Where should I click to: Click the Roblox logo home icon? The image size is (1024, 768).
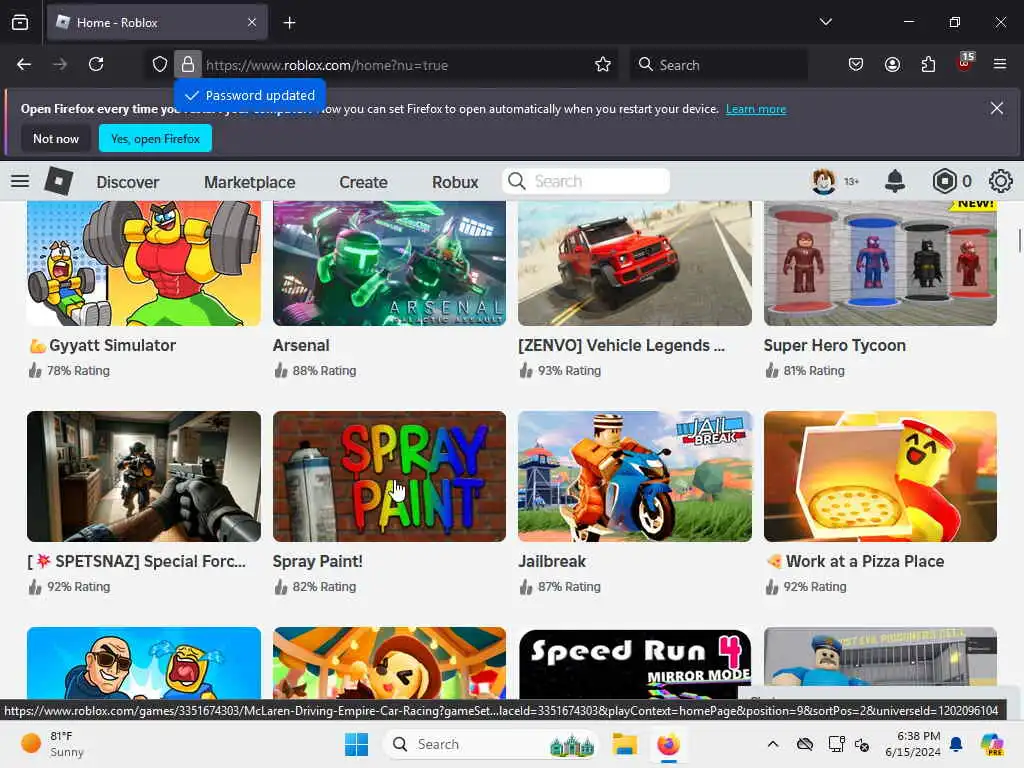coord(58,181)
